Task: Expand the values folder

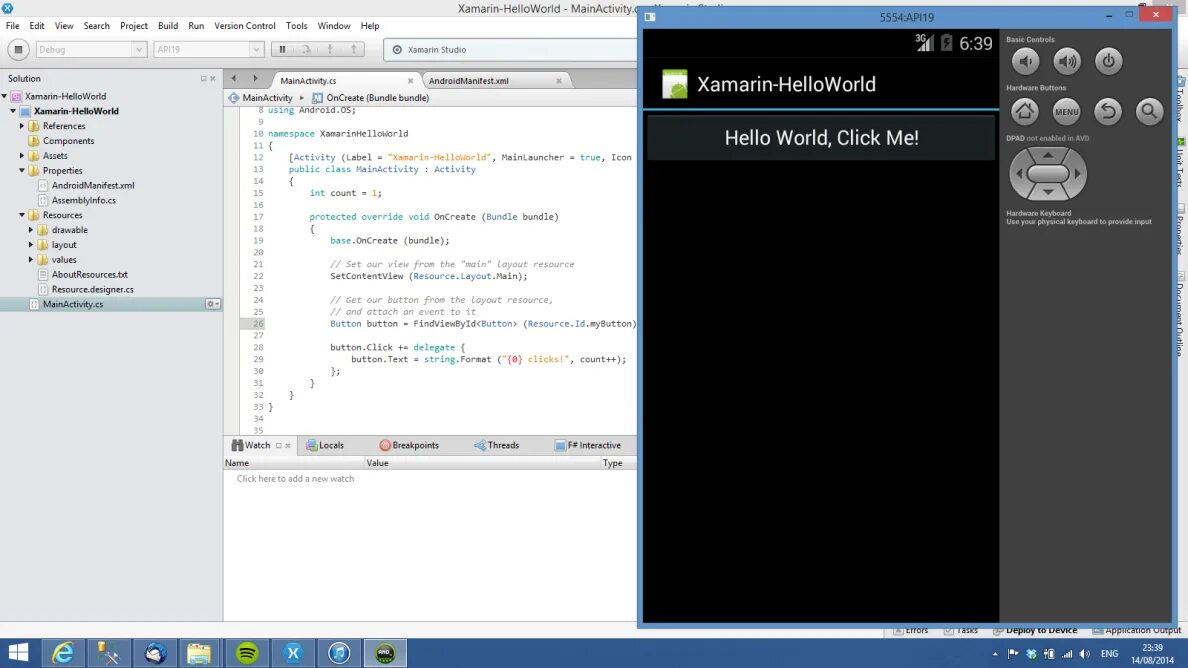Action: pos(31,259)
